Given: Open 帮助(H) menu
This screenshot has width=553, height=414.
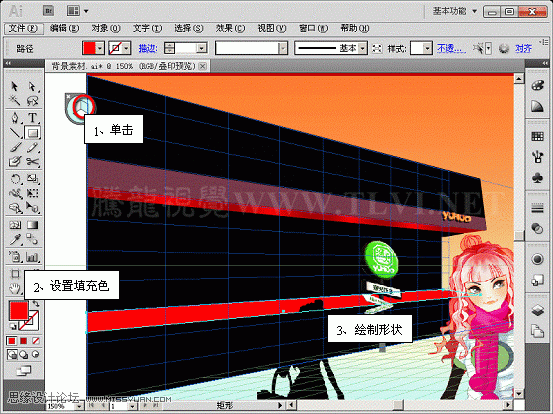Looking at the screenshot, I should point(355,28).
